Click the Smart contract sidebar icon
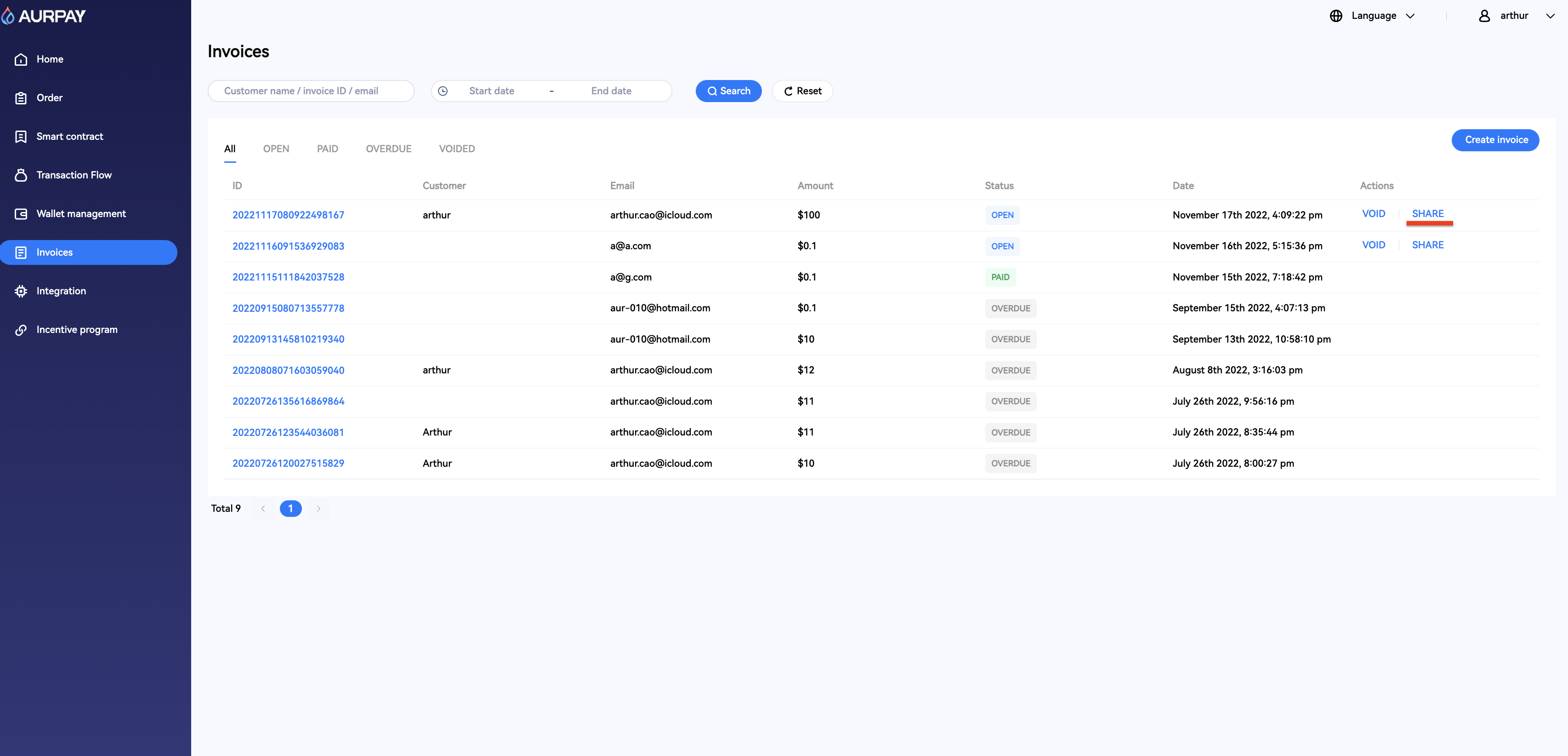 pyautogui.click(x=21, y=137)
